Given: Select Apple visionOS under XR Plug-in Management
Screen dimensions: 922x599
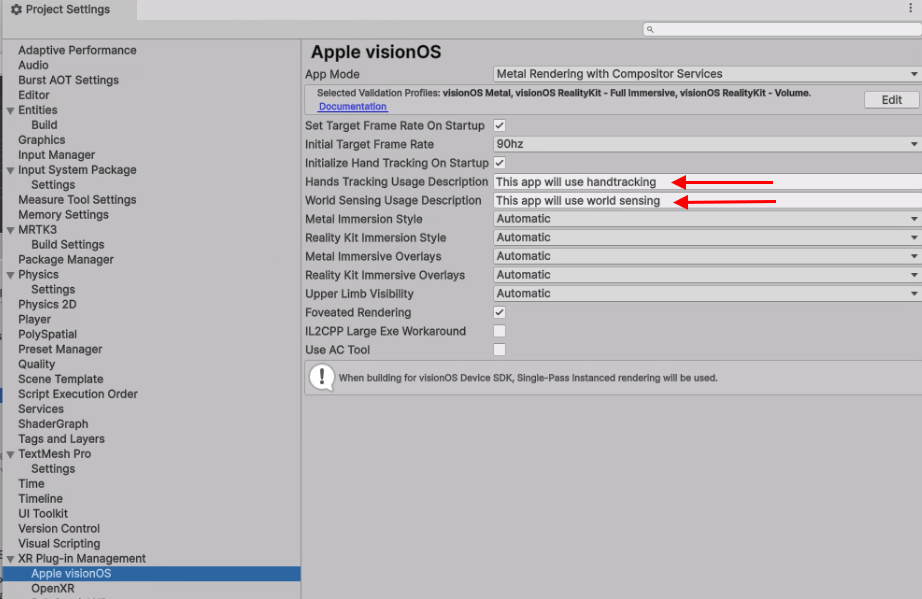Looking at the screenshot, I should 152,574.
